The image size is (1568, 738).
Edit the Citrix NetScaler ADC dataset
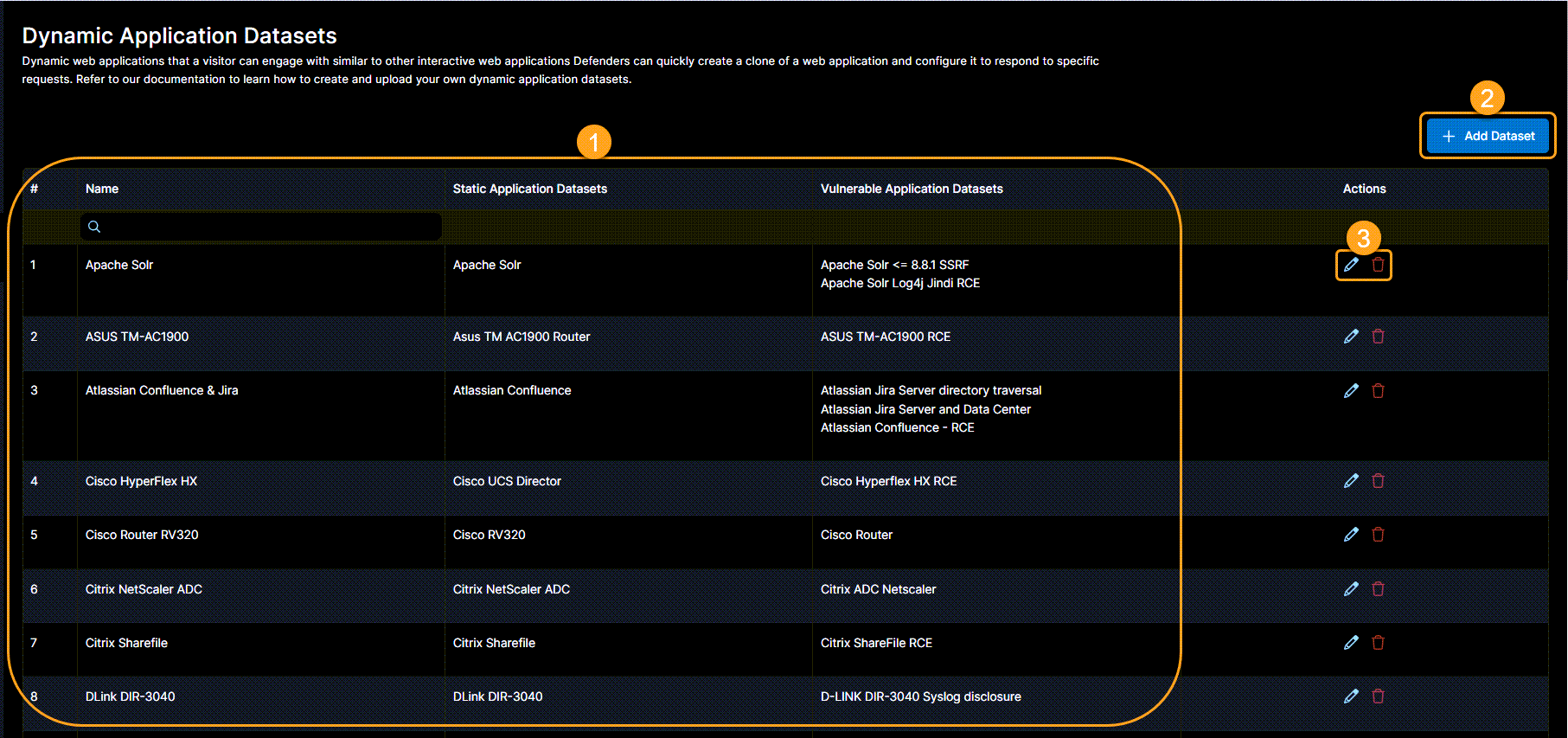(x=1351, y=589)
